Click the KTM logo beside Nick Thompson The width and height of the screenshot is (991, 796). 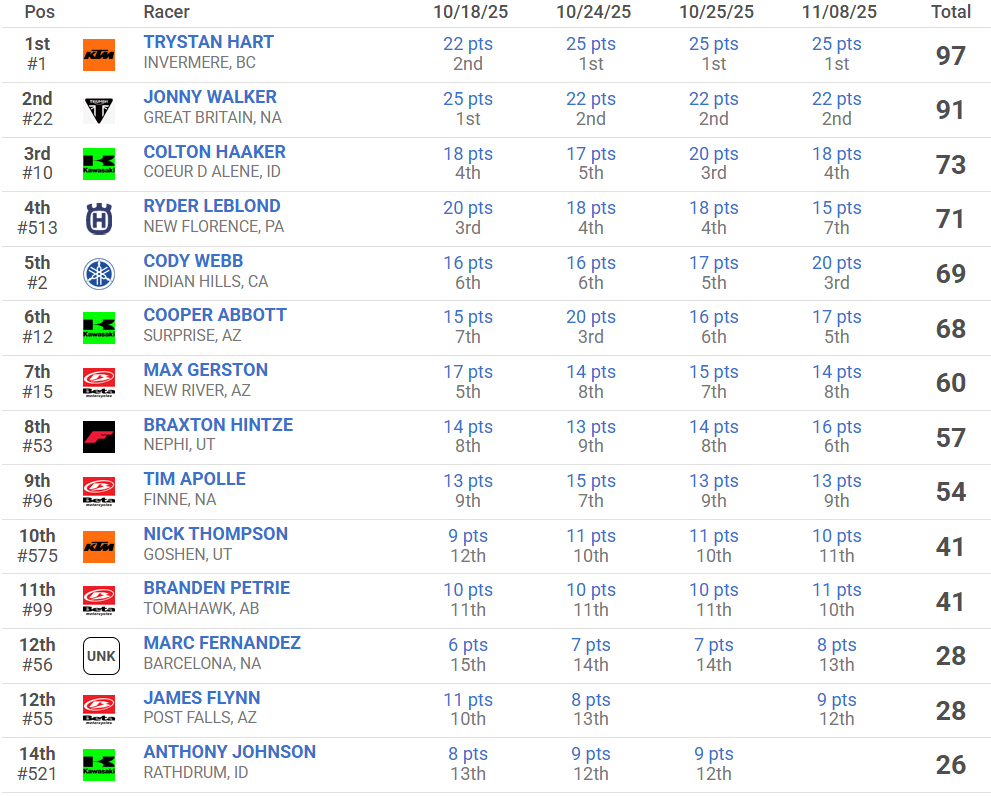click(x=99, y=546)
